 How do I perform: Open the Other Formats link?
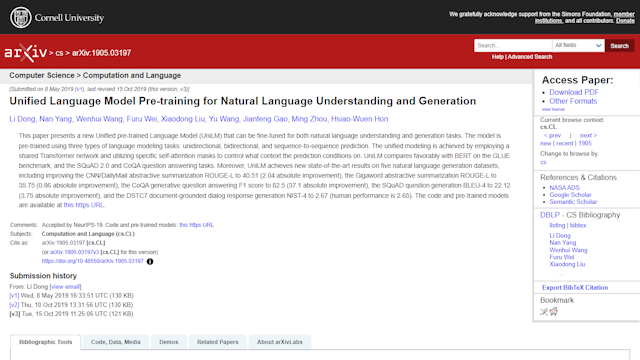(573, 101)
